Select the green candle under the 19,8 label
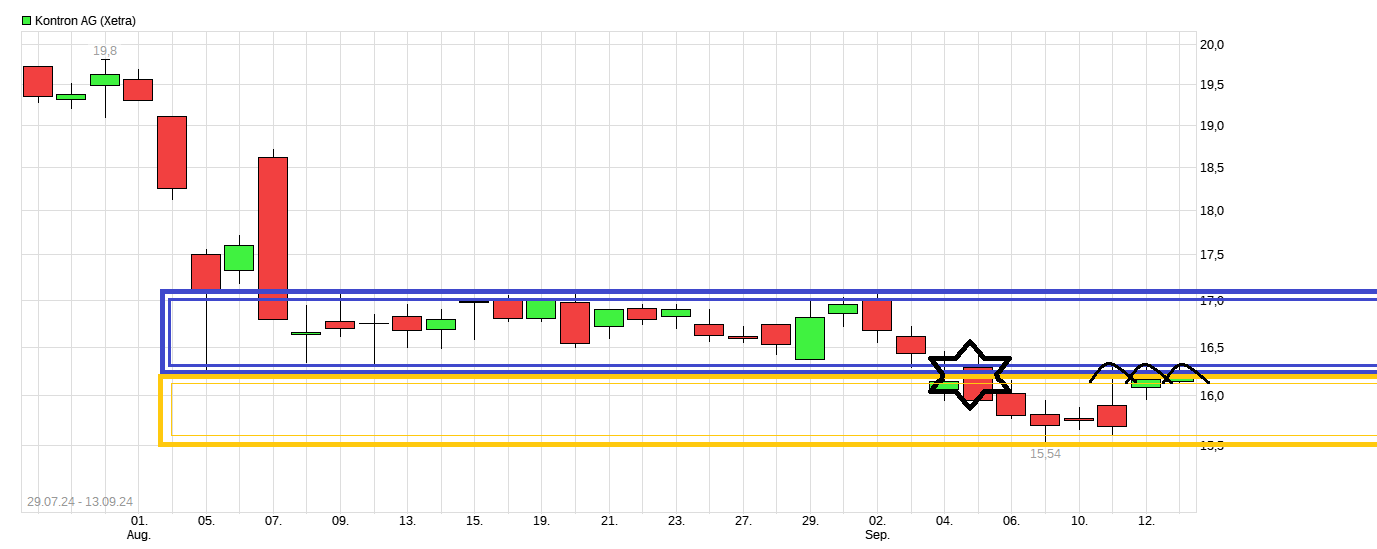Viewport: 1377px width, 549px height. tap(105, 79)
